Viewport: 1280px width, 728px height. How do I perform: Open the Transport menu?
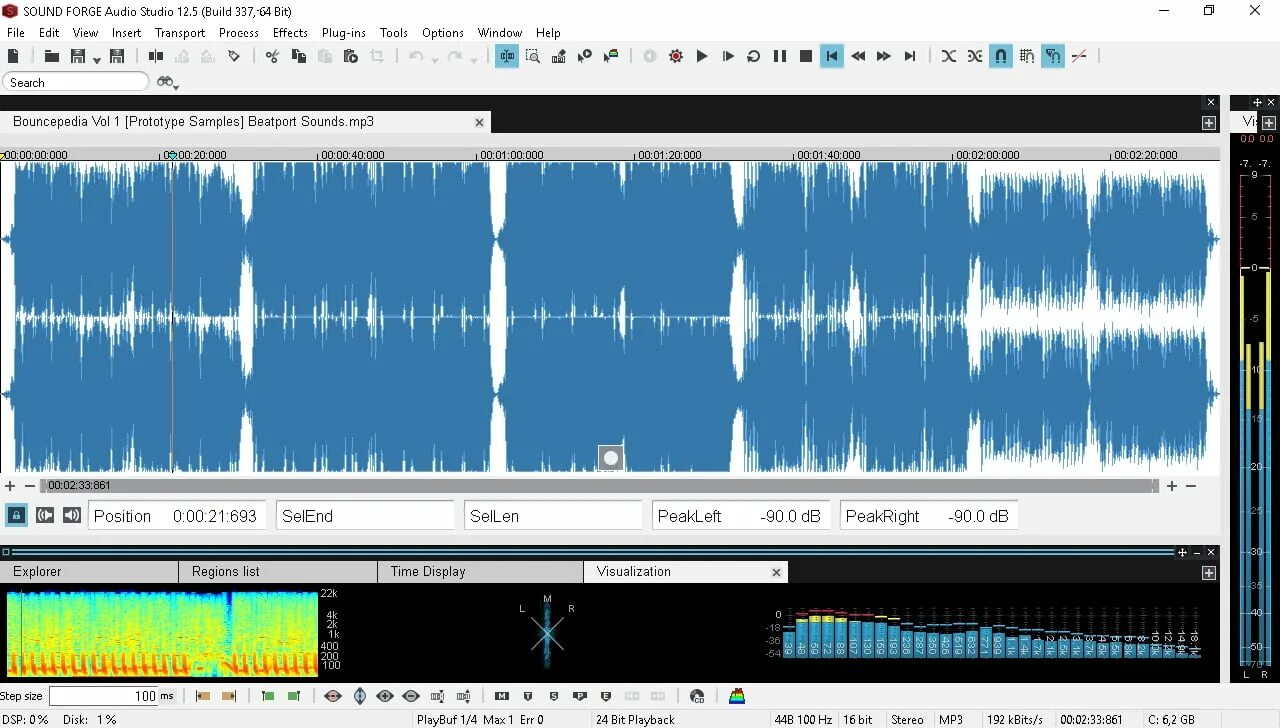click(180, 33)
